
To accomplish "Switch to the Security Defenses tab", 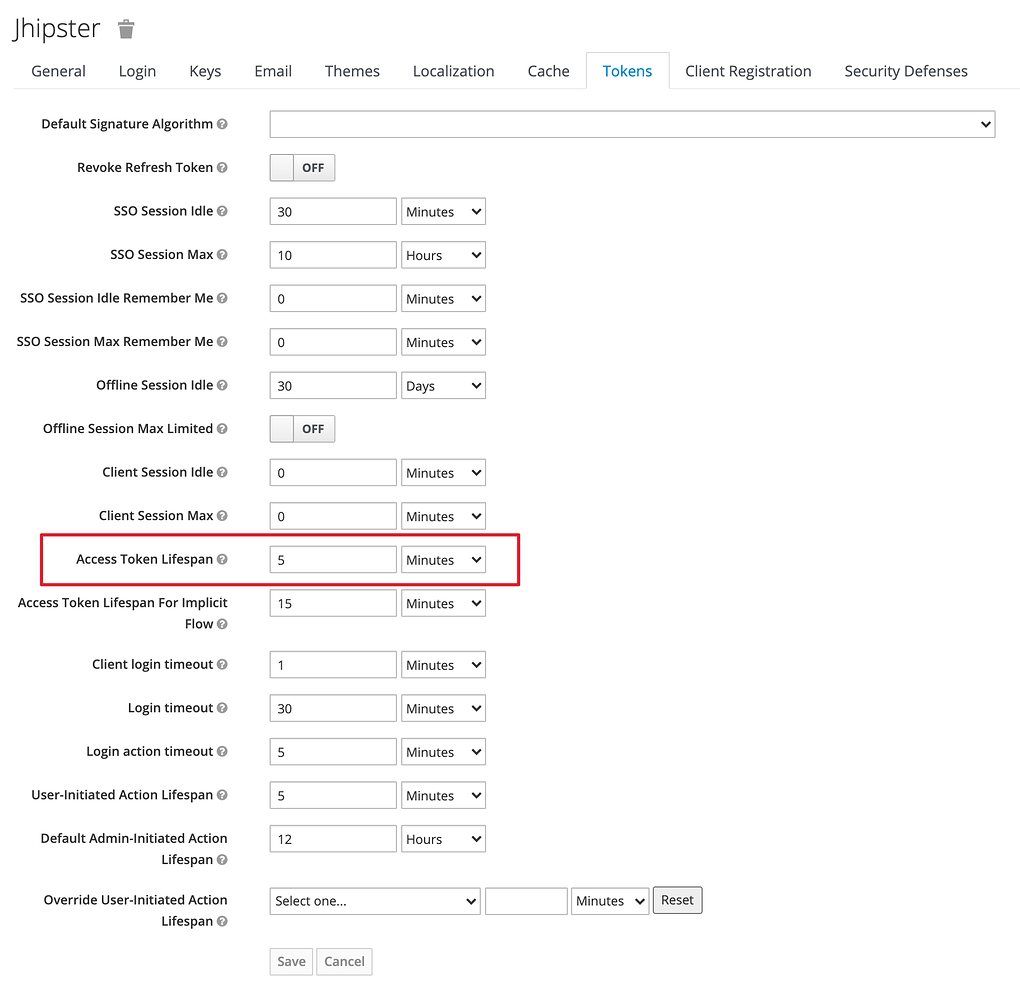I will [906, 71].
